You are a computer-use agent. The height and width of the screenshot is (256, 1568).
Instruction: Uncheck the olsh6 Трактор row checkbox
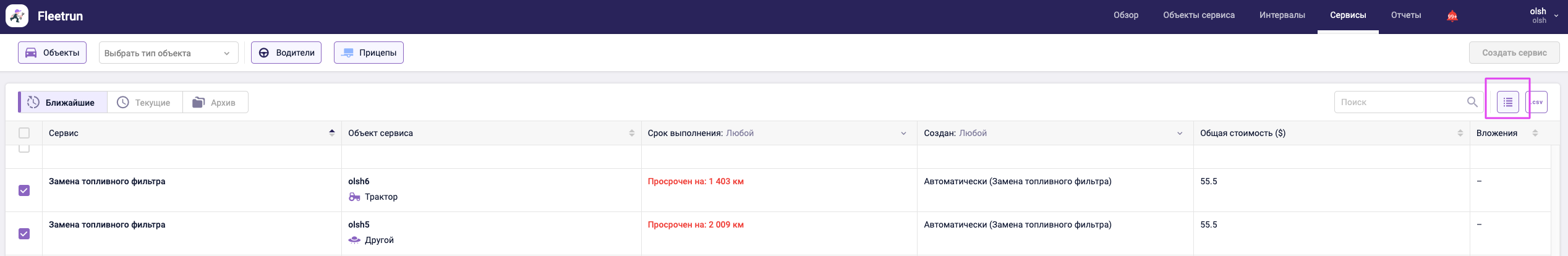[24, 190]
